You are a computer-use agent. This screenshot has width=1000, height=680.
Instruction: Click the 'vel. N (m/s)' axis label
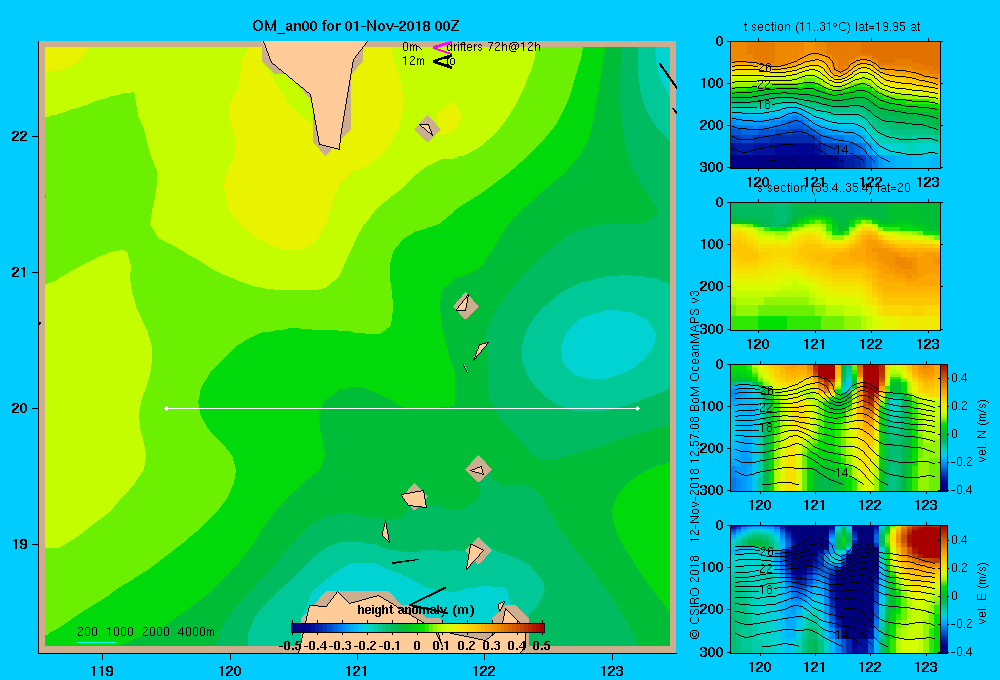tap(982, 431)
